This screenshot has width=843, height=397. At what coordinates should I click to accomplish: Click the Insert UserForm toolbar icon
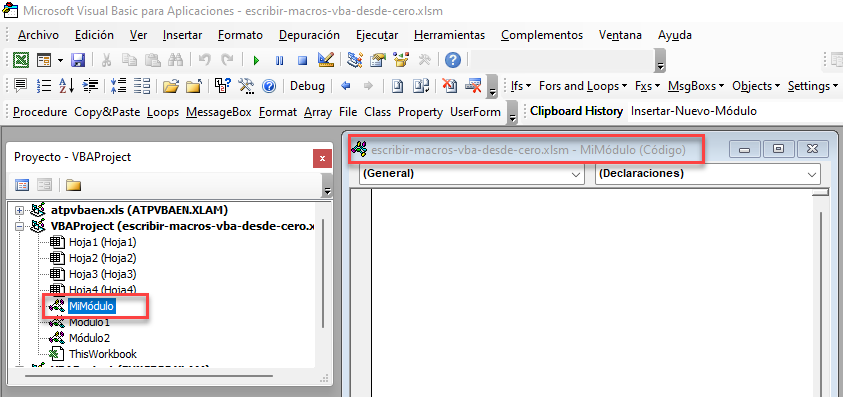(43, 60)
